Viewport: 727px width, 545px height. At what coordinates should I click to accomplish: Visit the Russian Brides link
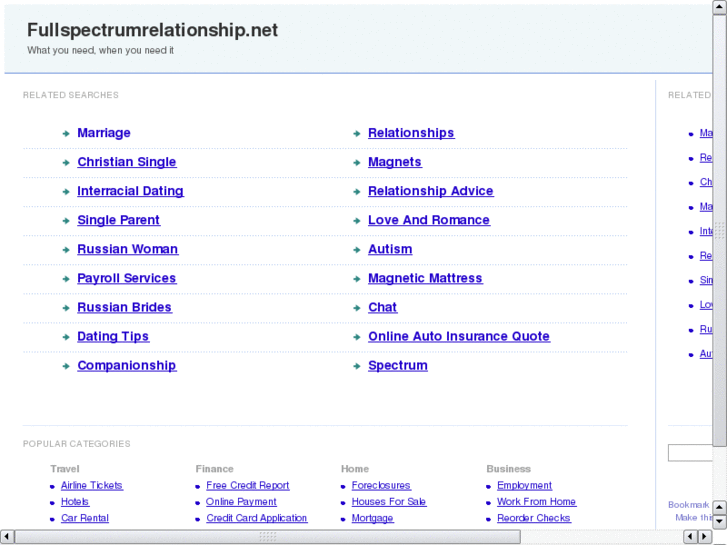click(124, 307)
